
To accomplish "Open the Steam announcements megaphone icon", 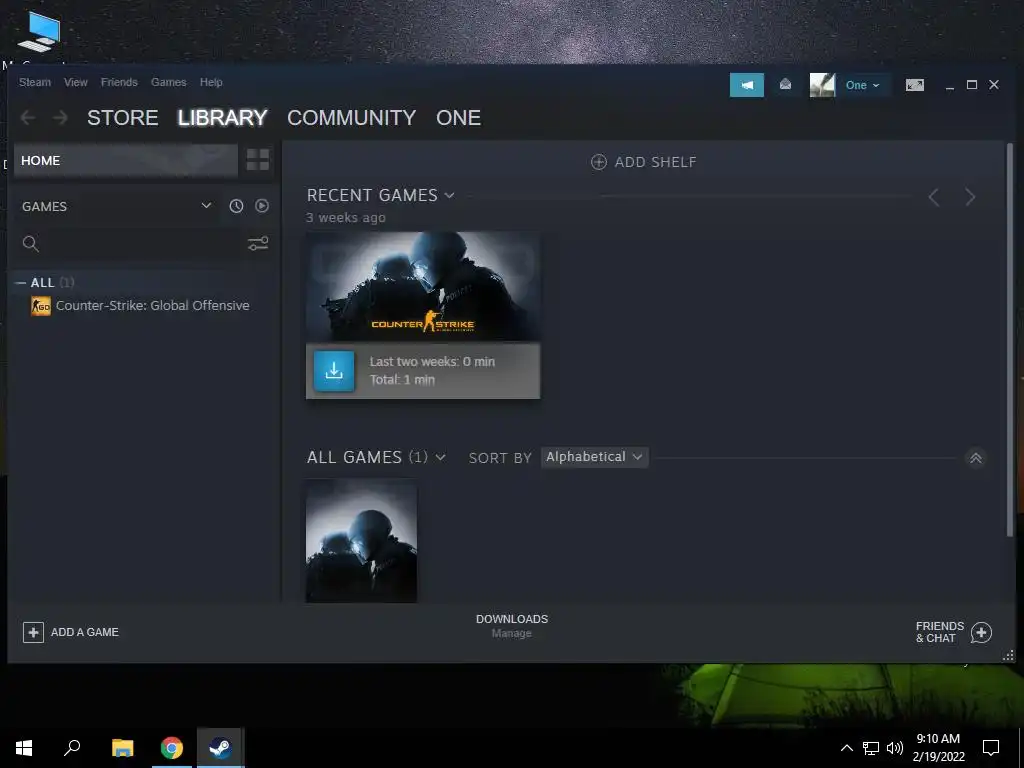I will point(746,85).
